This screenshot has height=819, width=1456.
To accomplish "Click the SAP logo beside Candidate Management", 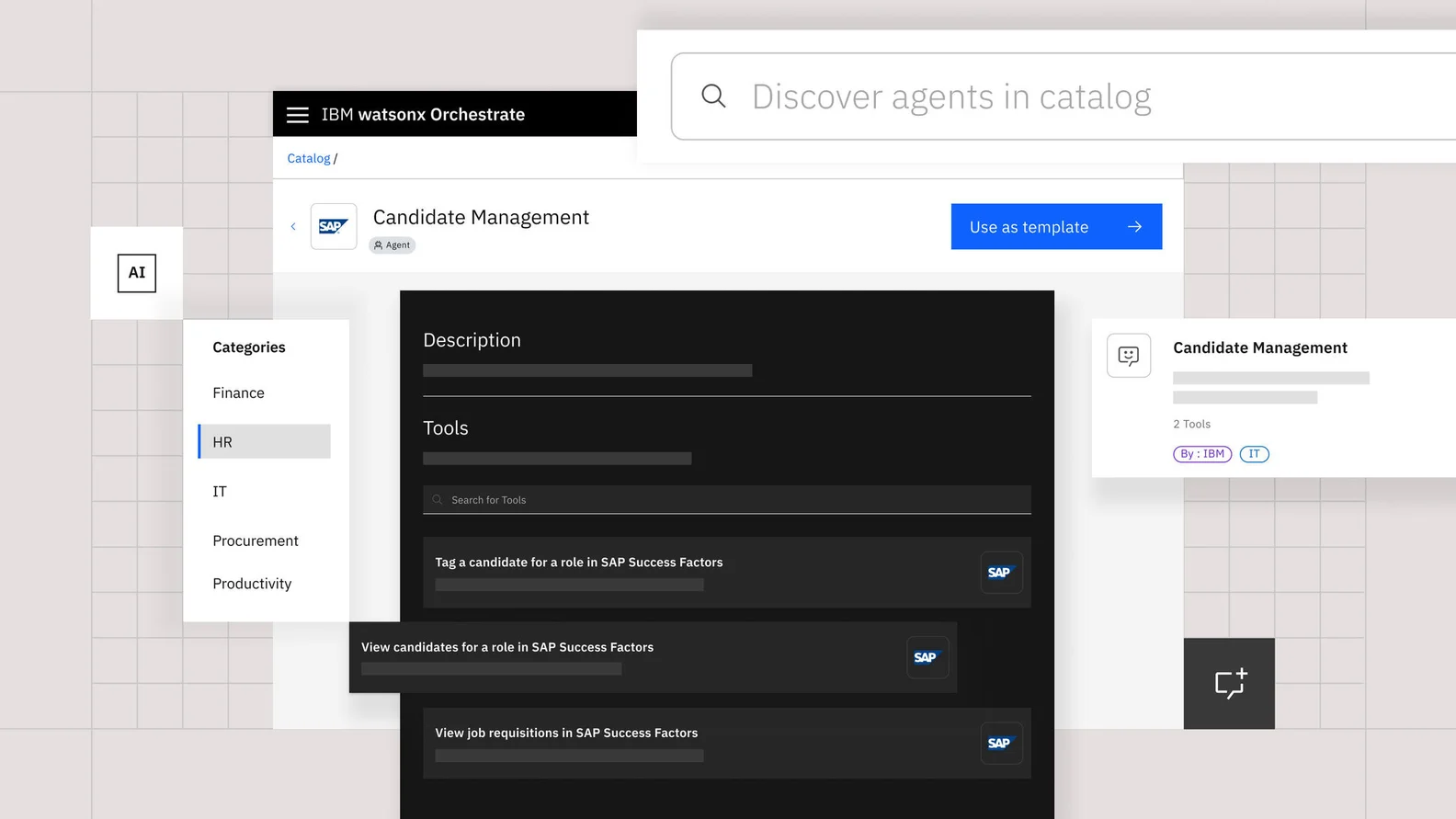I will tap(333, 226).
